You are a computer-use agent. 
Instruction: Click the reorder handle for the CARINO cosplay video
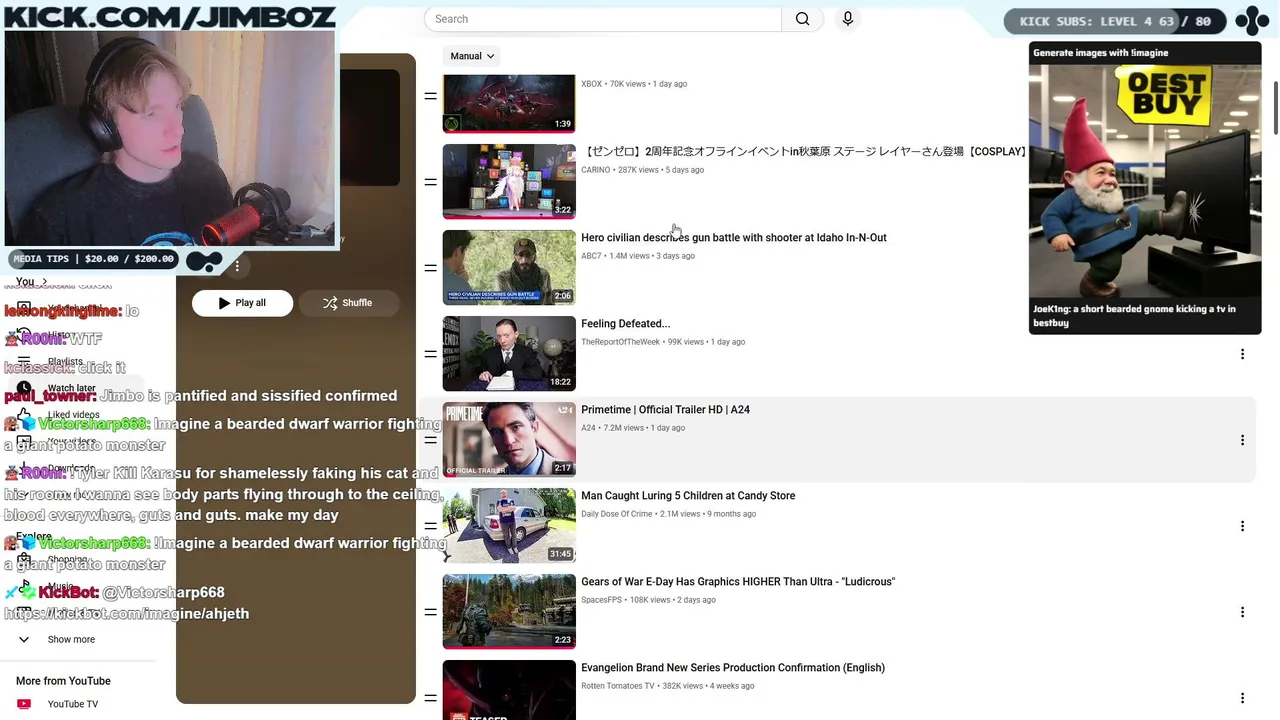pyautogui.click(x=430, y=182)
